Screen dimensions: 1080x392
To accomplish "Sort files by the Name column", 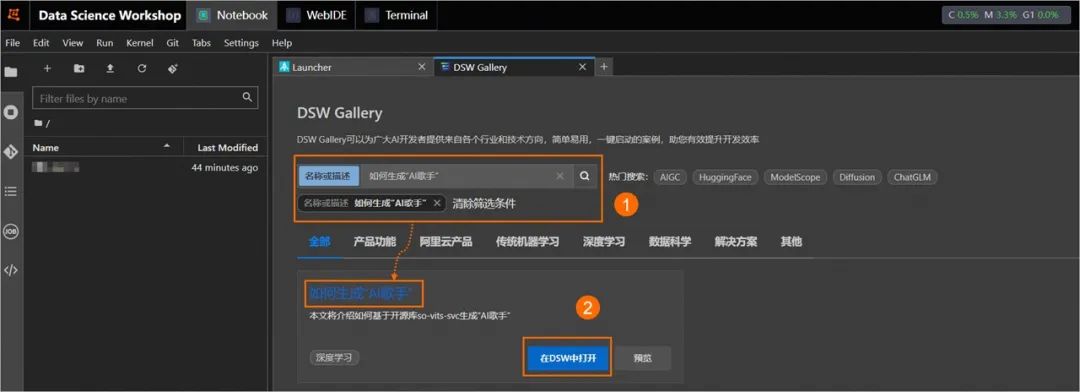I will click(102, 147).
